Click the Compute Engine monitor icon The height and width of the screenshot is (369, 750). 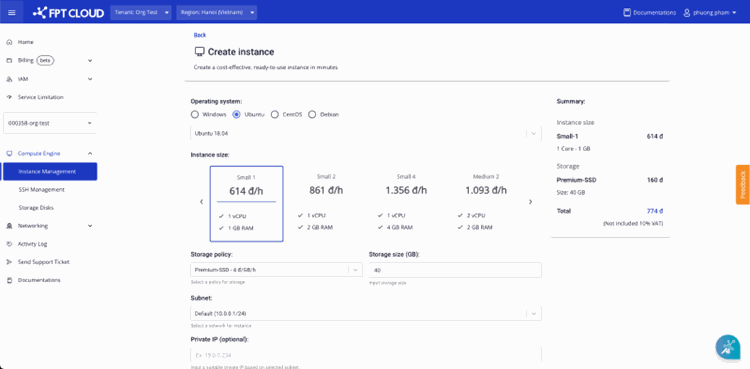pyautogui.click(x=9, y=154)
